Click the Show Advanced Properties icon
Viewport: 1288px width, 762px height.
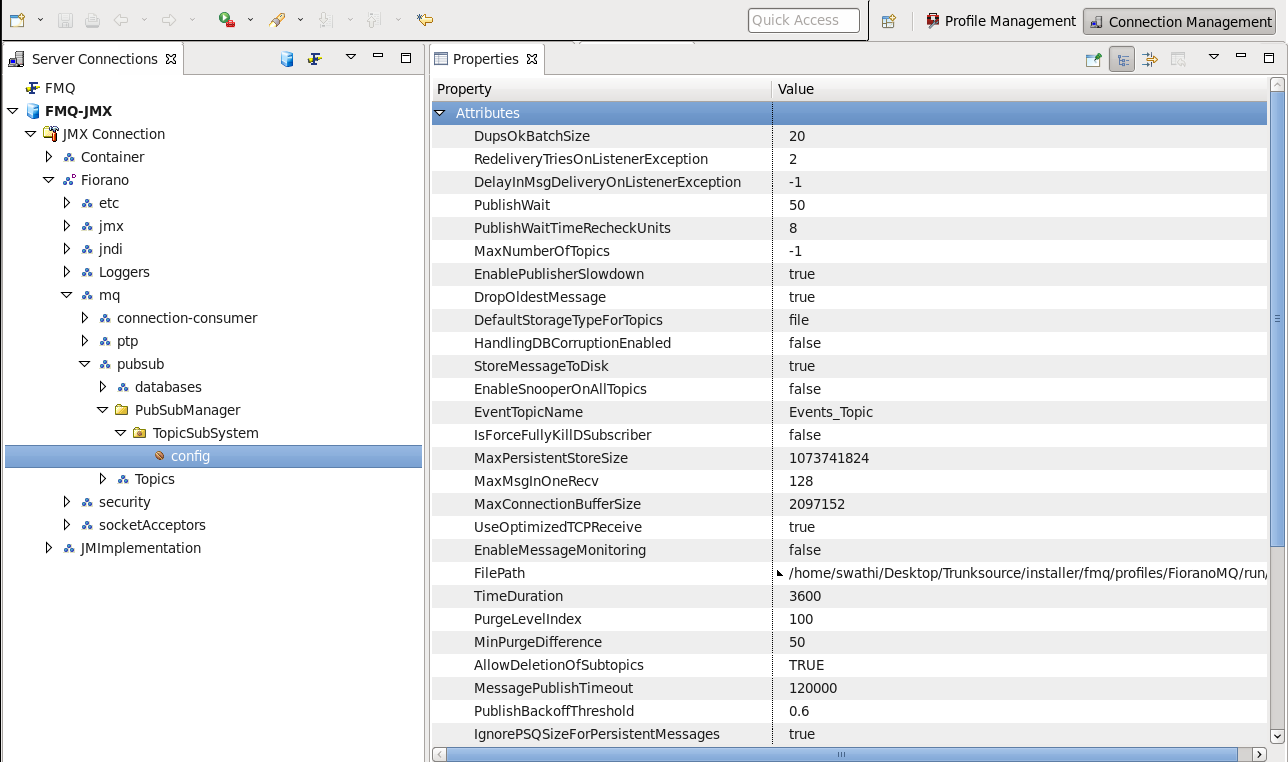(x=1150, y=60)
